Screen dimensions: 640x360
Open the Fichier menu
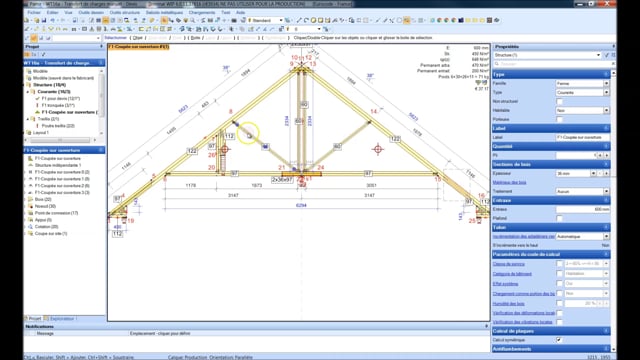pos(34,13)
